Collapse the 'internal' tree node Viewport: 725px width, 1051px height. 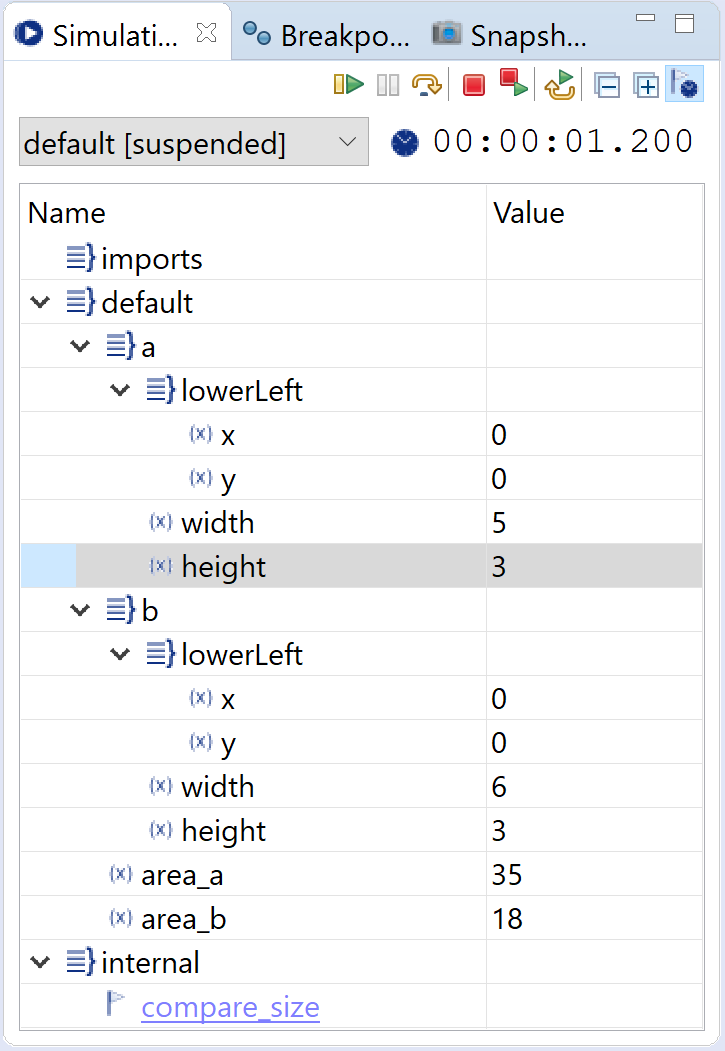point(40,962)
